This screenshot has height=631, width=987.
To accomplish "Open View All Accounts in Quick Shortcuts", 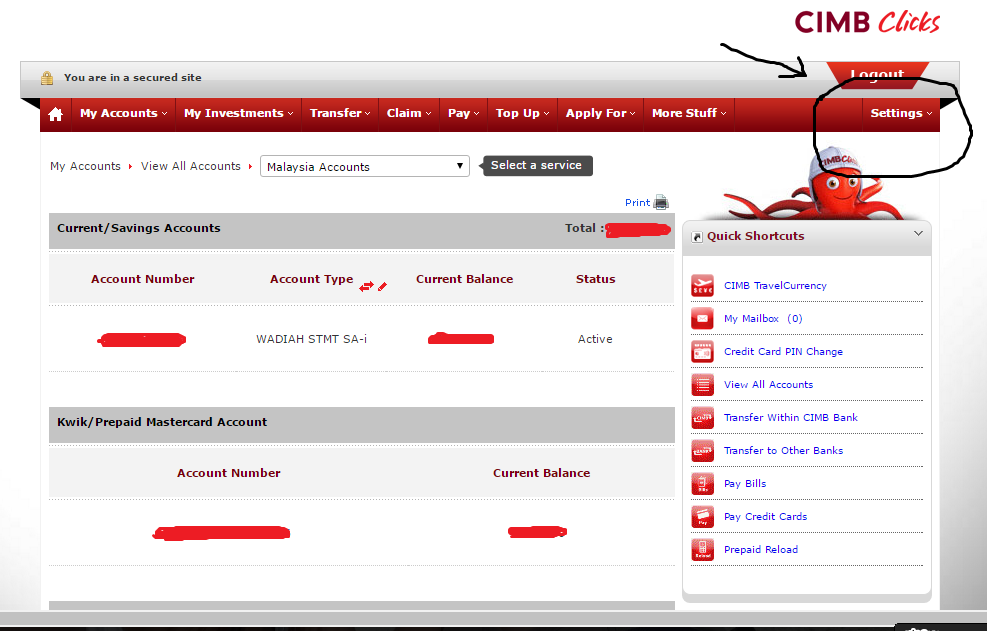I will click(x=768, y=385).
